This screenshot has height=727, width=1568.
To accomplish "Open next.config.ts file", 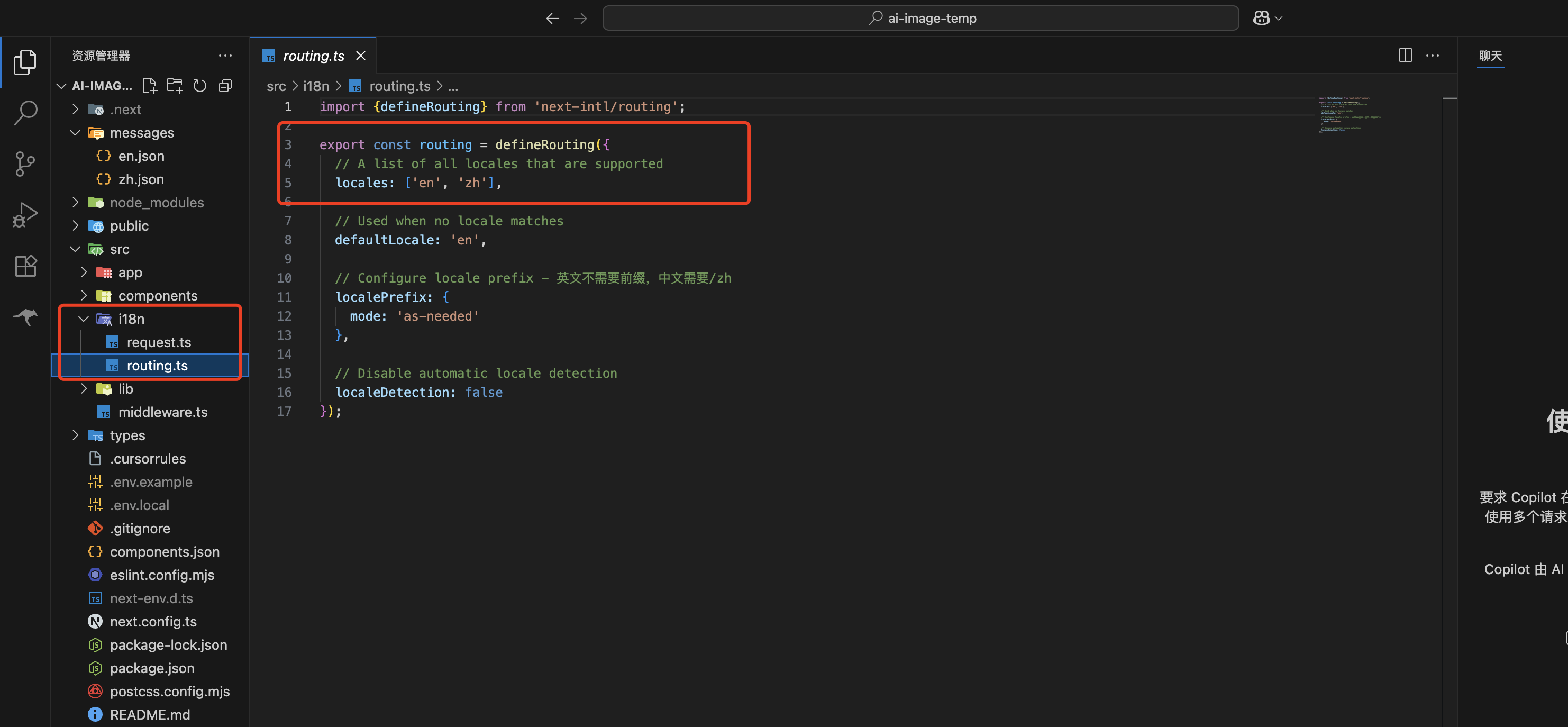I will point(149,622).
